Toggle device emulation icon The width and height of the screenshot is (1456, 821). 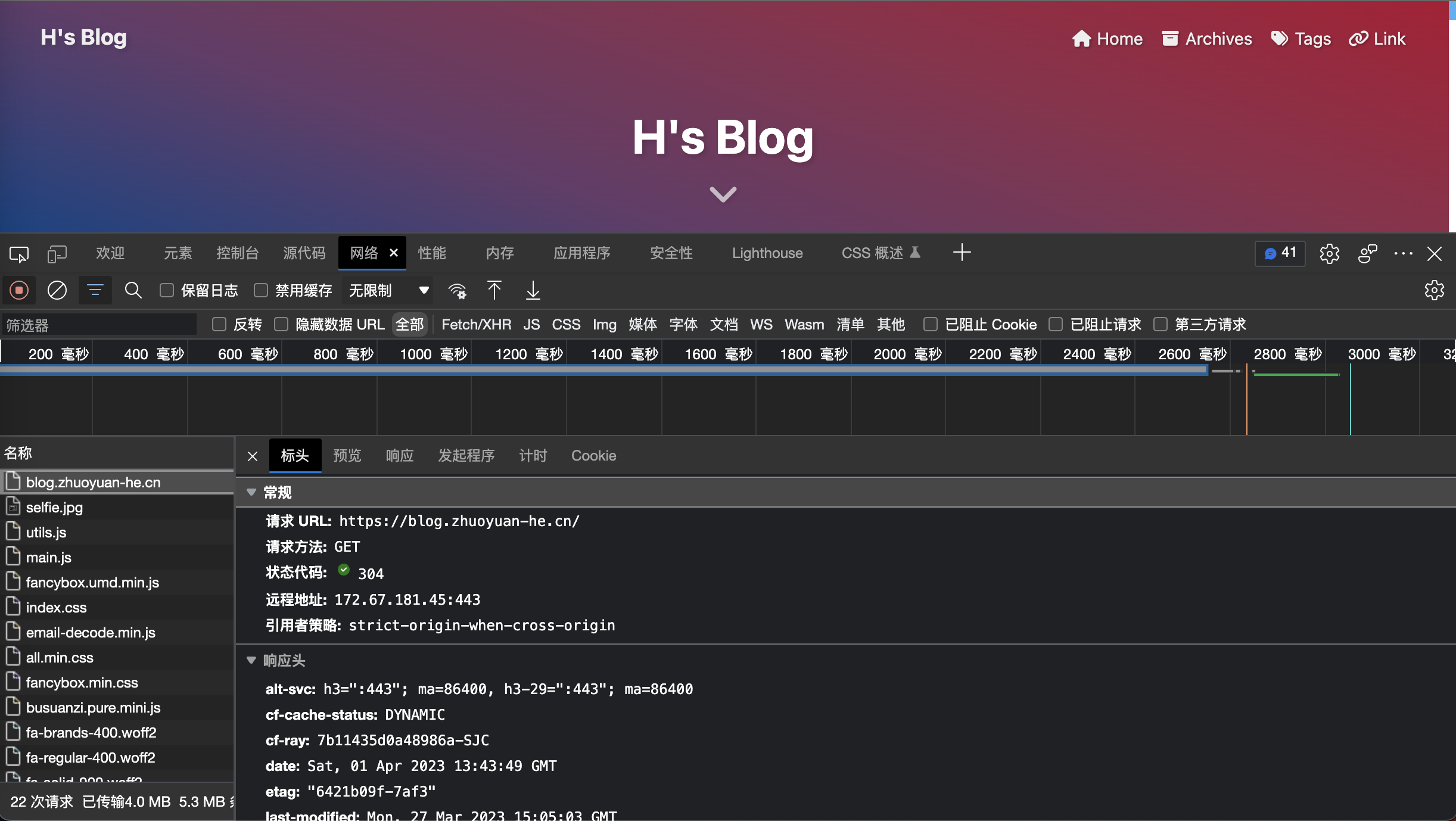[57, 254]
